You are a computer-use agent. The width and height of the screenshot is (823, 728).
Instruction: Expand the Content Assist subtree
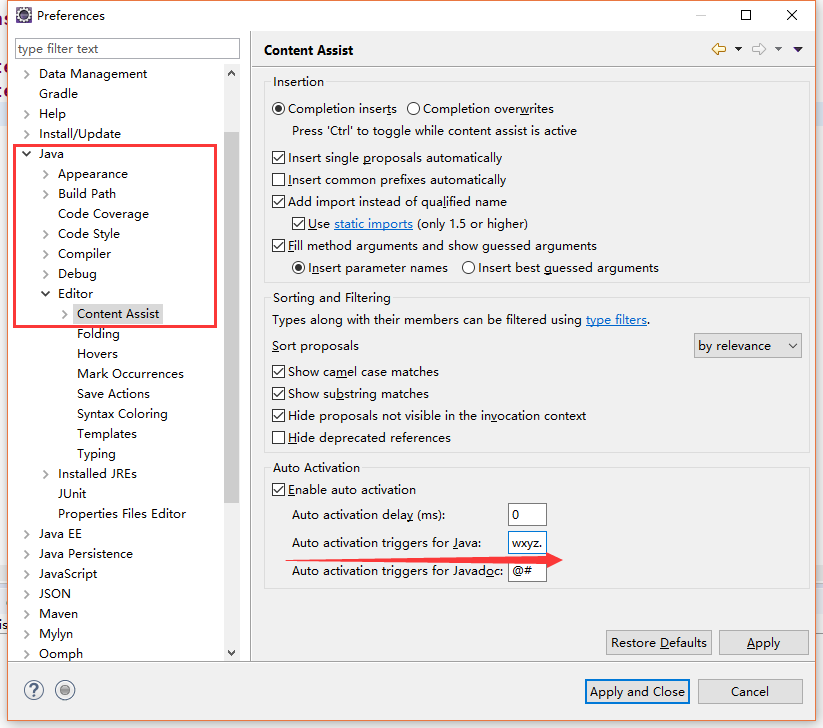[65, 314]
